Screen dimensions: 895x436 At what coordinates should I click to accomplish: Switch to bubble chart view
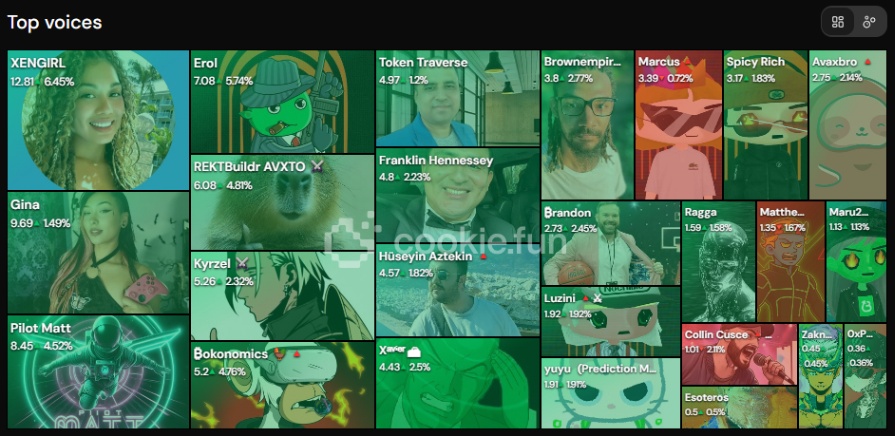(x=869, y=22)
